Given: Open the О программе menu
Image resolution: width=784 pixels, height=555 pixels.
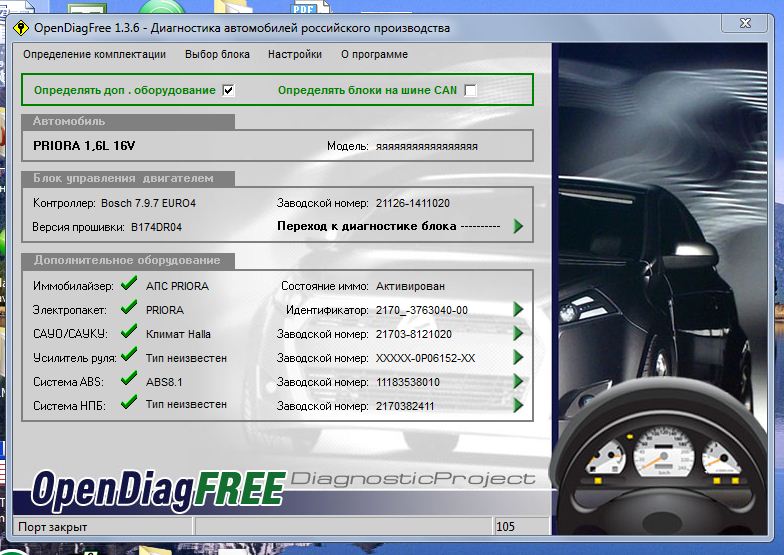Looking at the screenshot, I should 374,54.
